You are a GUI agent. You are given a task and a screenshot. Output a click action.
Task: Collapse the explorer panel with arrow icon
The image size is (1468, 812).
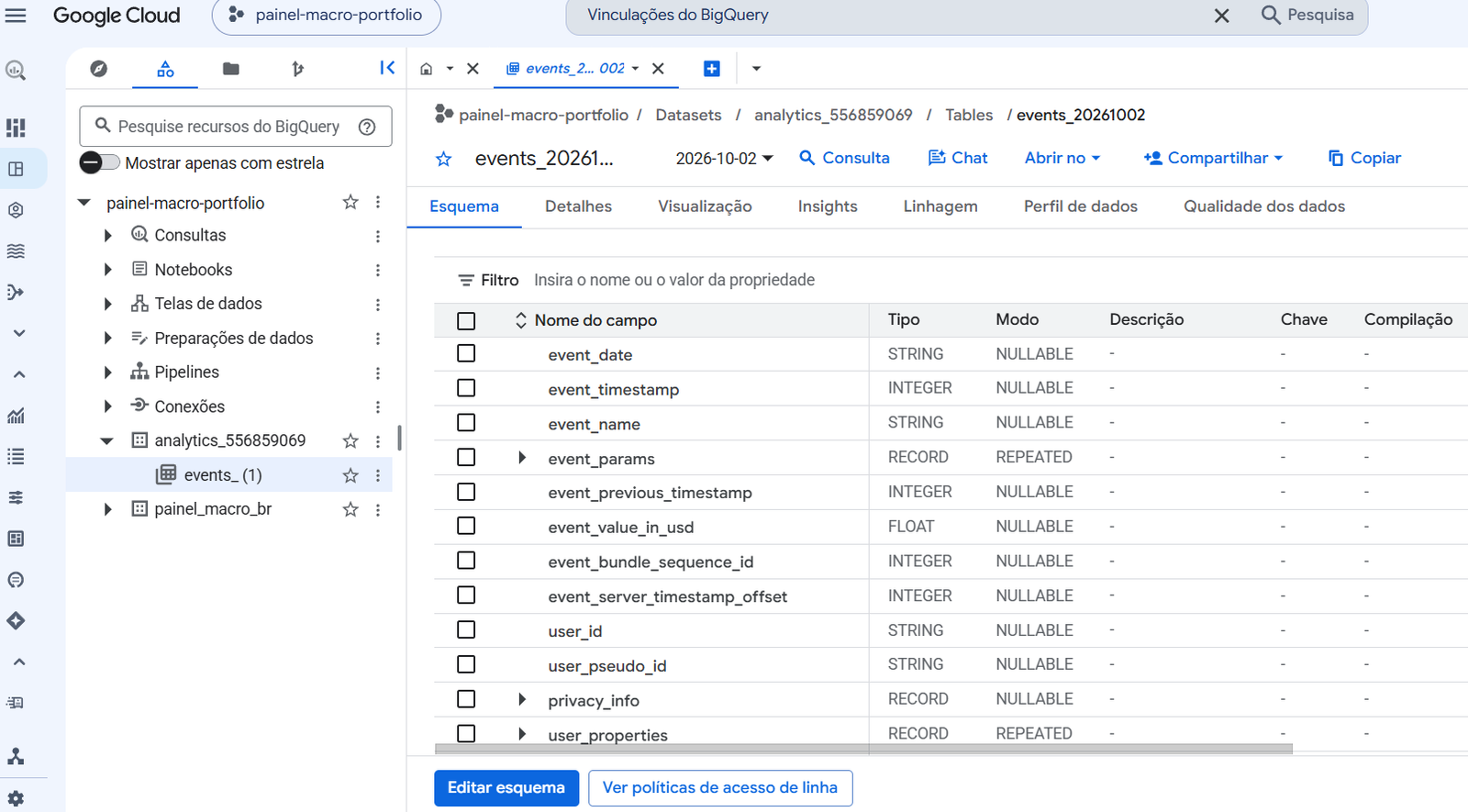[x=387, y=68]
